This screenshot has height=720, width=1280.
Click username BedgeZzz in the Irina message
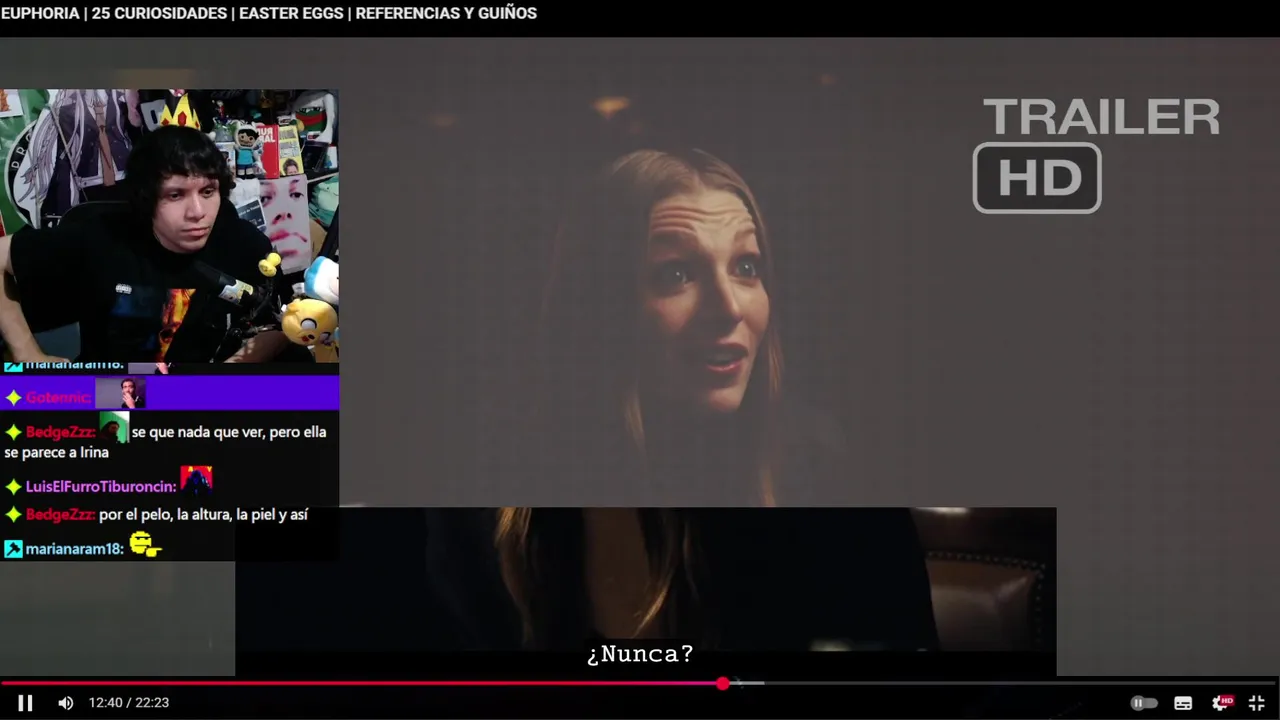click(x=60, y=432)
